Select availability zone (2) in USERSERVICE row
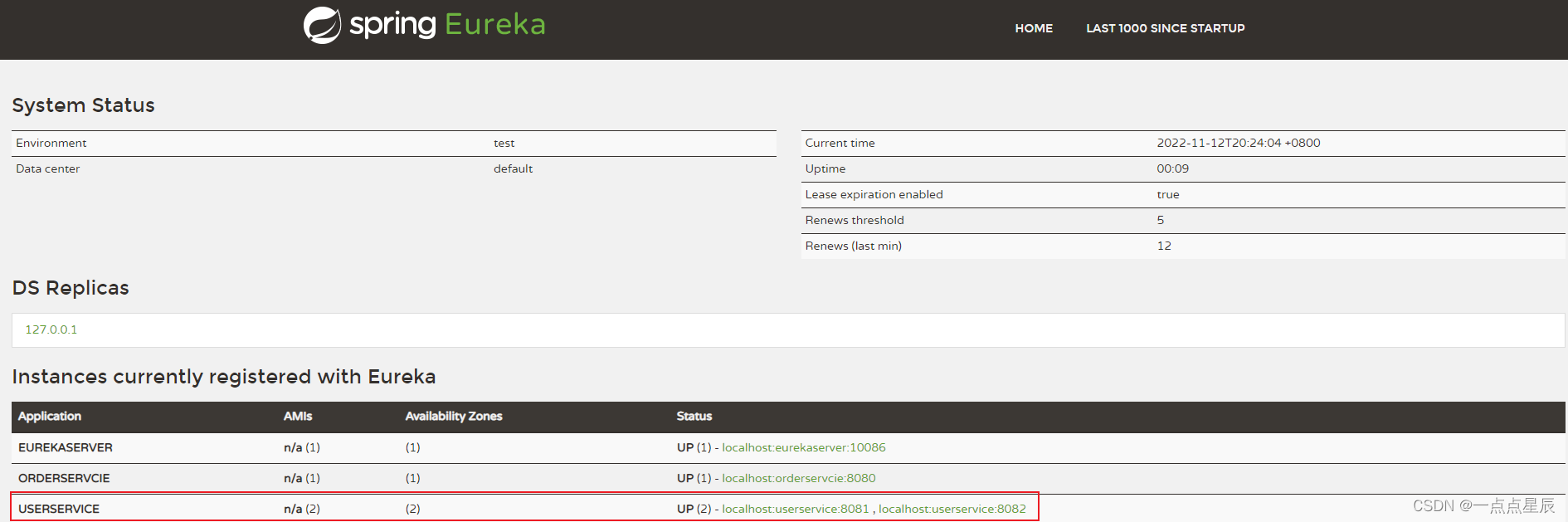Image resolution: width=1568 pixels, height=522 pixels. click(x=413, y=509)
